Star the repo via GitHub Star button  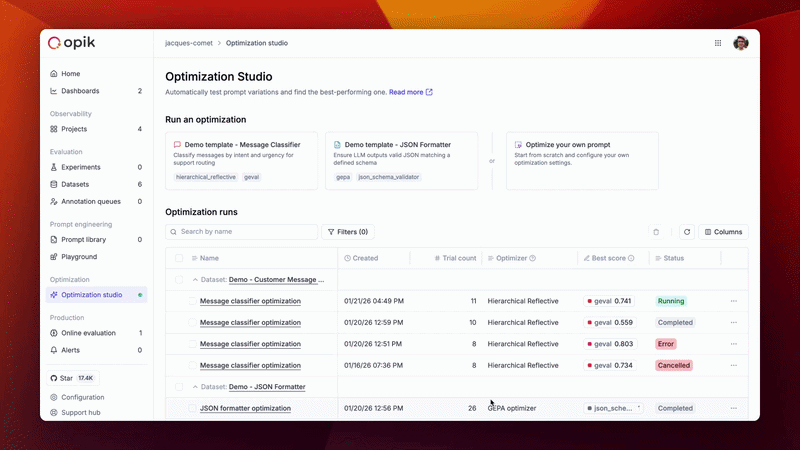tap(72, 378)
